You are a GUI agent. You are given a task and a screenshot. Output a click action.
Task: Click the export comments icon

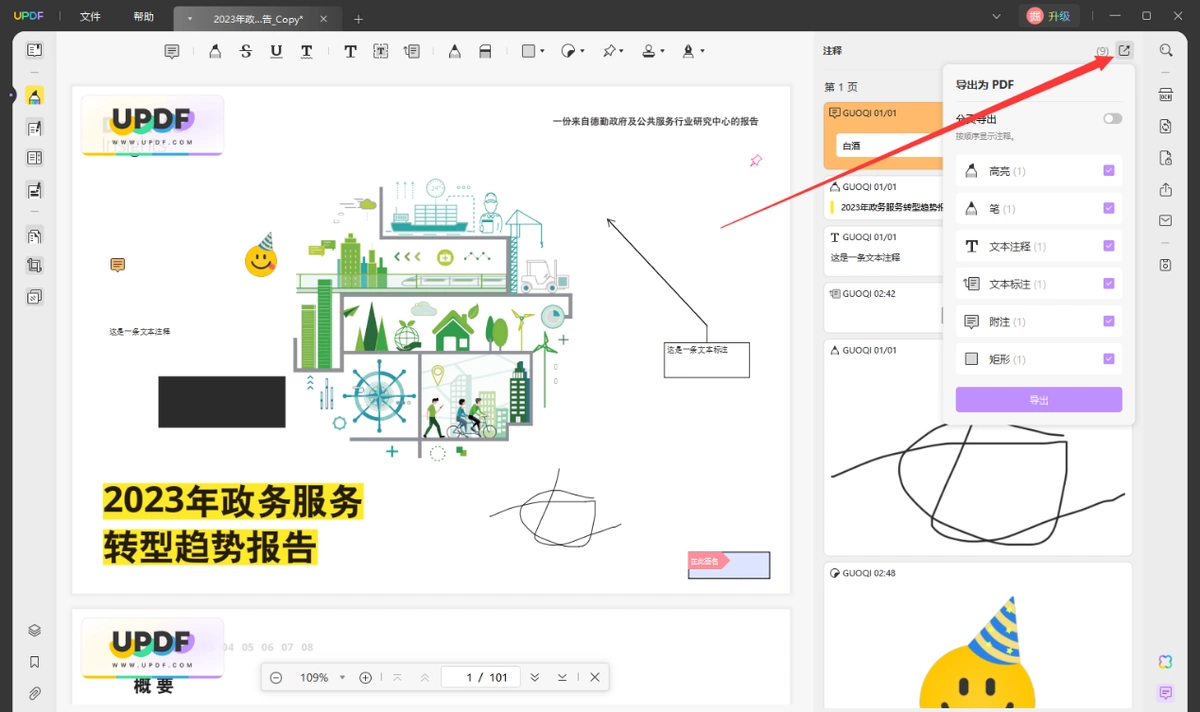tap(1124, 51)
